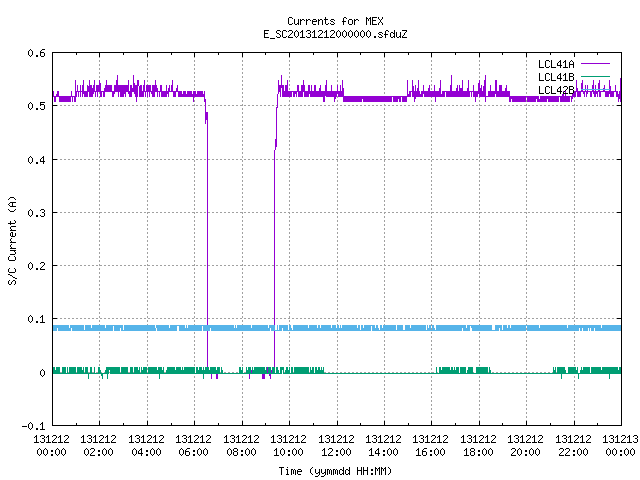
Task: Click the x-axis label 'Time (yymmdd HH:MM)'
Action: [x=335, y=471]
